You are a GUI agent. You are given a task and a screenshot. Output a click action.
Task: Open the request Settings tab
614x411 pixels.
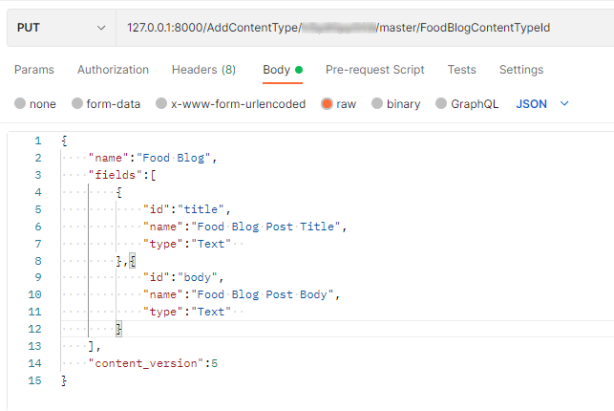[521, 70]
